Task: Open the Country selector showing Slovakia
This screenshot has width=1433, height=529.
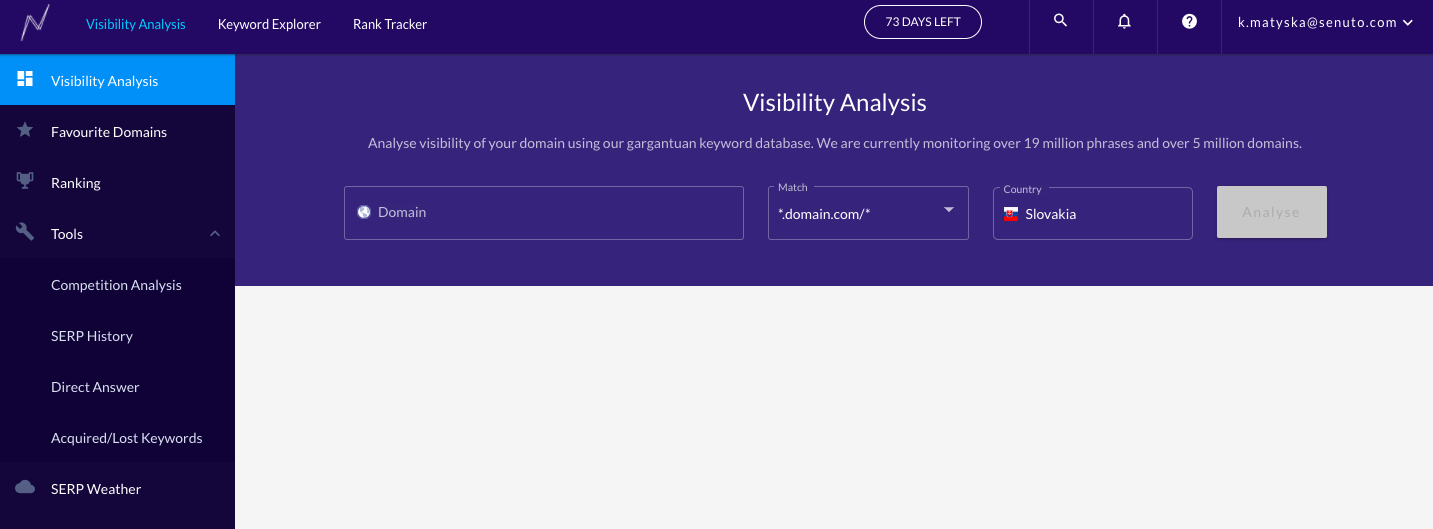Action: pos(1092,213)
